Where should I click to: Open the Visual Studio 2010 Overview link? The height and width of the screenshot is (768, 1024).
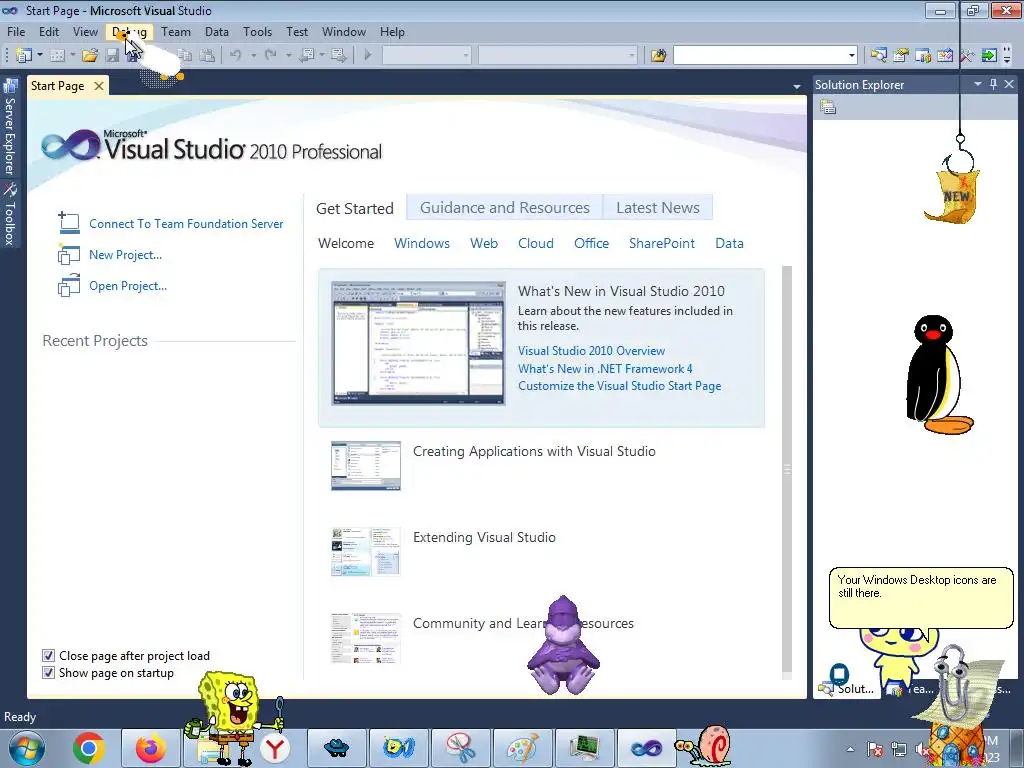(x=591, y=351)
